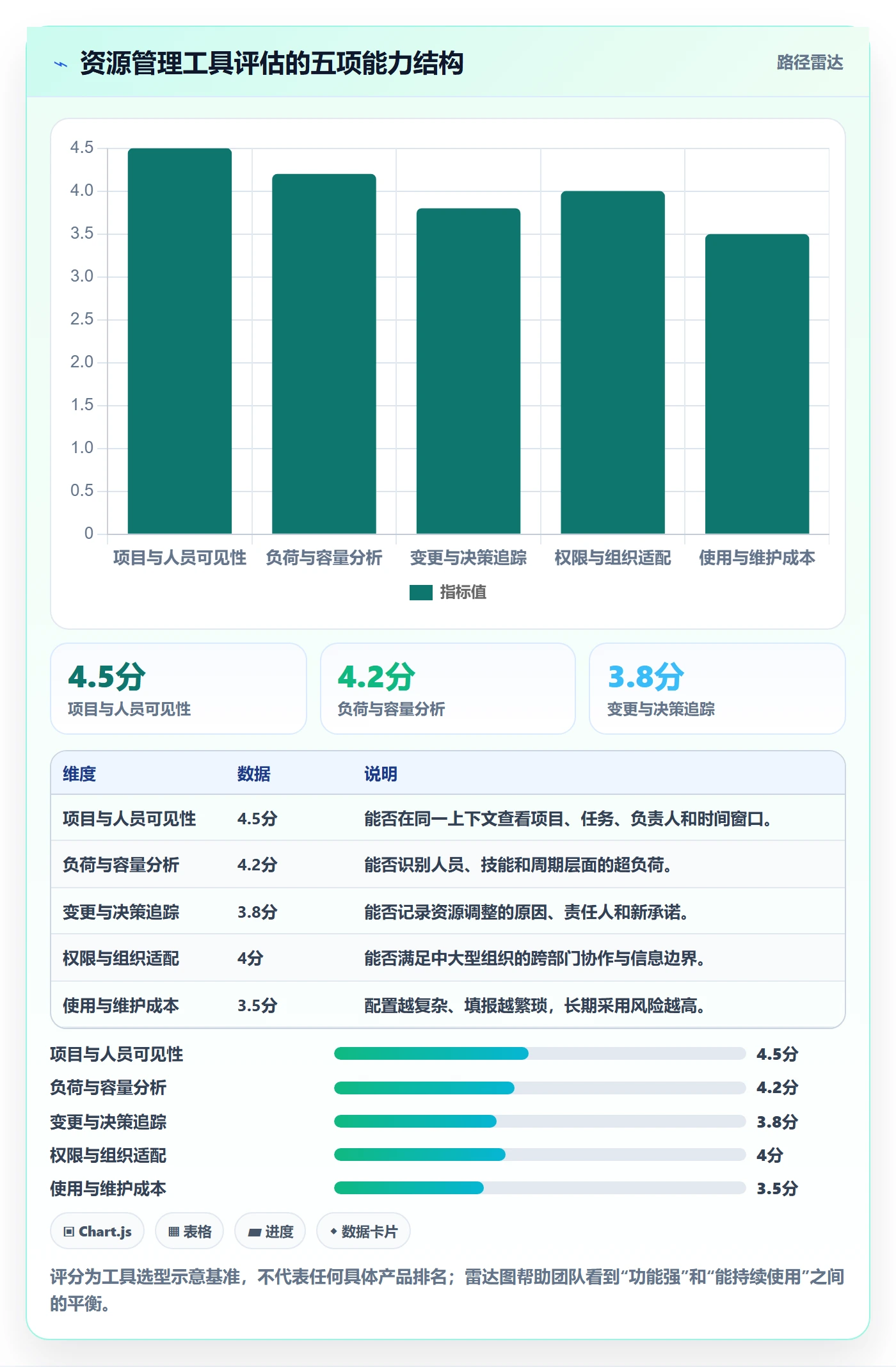Select the 数据卡片 tag
Viewport: 896px width, 1367px height.
tap(364, 1231)
